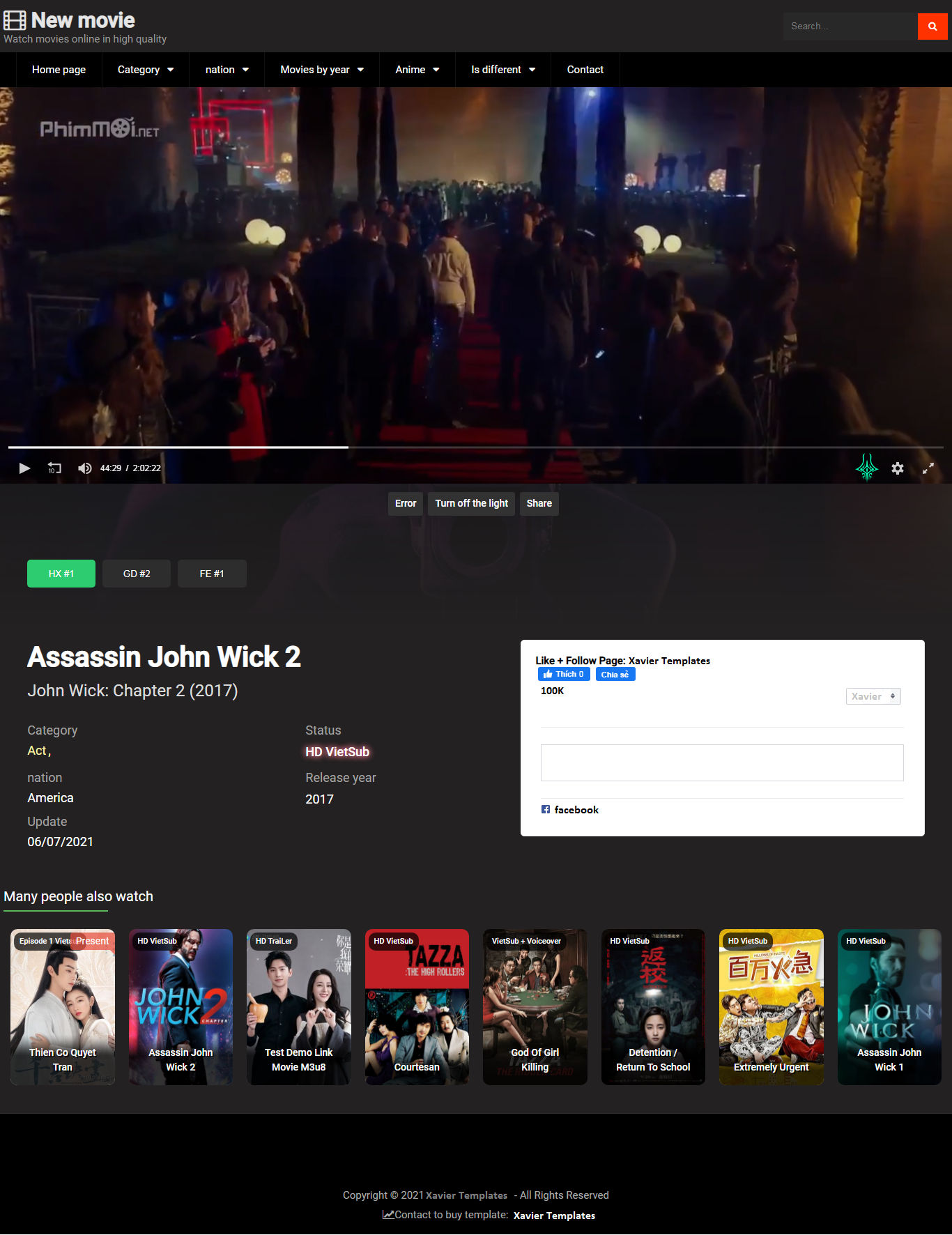952x1235 pixels.
Task: Open the Xavier select dropdown
Action: [873, 696]
